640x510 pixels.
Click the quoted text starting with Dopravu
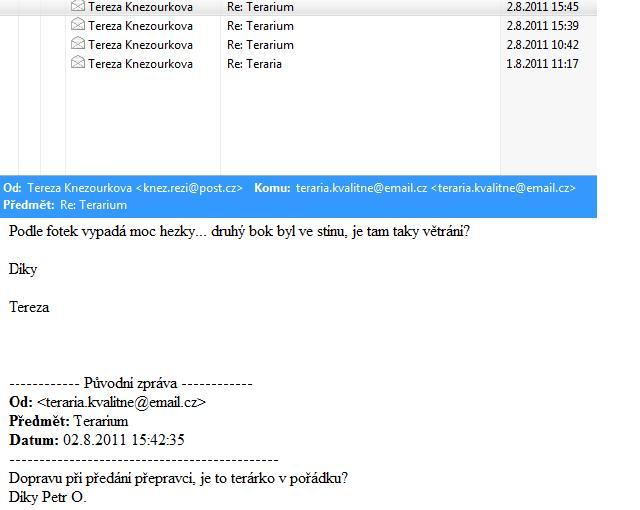(178, 478)
